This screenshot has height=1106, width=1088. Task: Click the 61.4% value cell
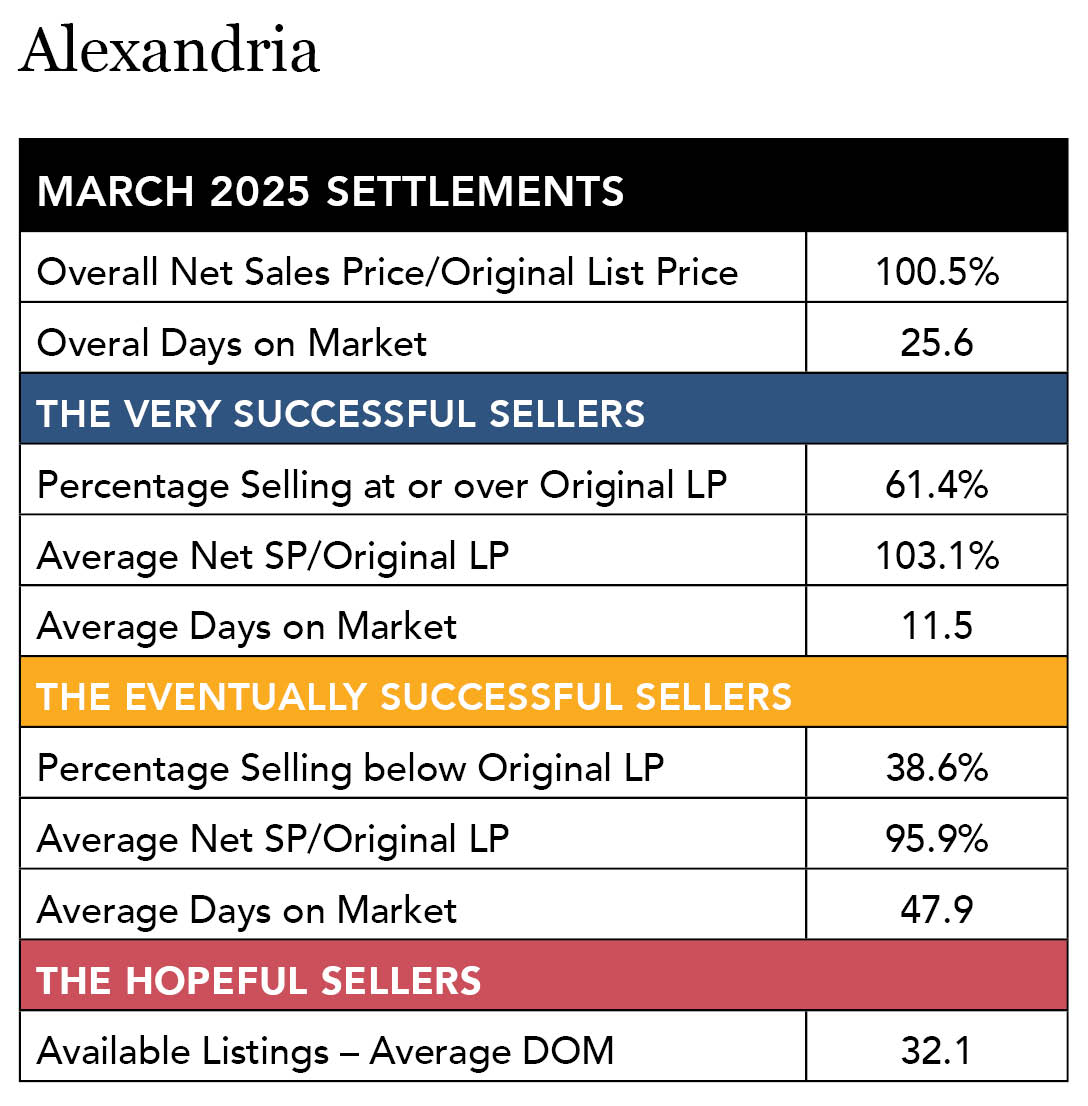pyautogui.click(x=936, y=485)
